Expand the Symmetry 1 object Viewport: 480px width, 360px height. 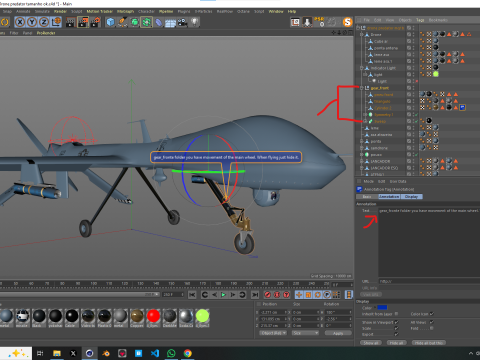[365, 115]
